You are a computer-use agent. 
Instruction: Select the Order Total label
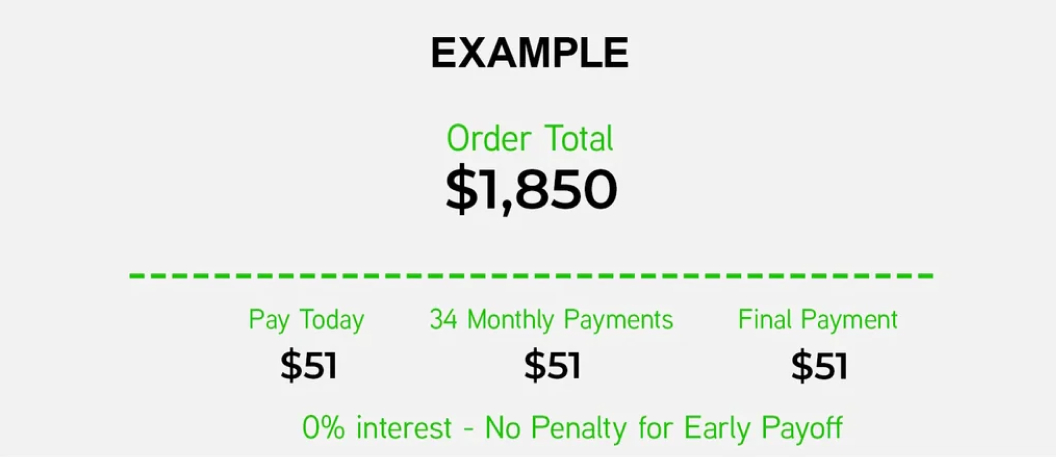(530, 139)
